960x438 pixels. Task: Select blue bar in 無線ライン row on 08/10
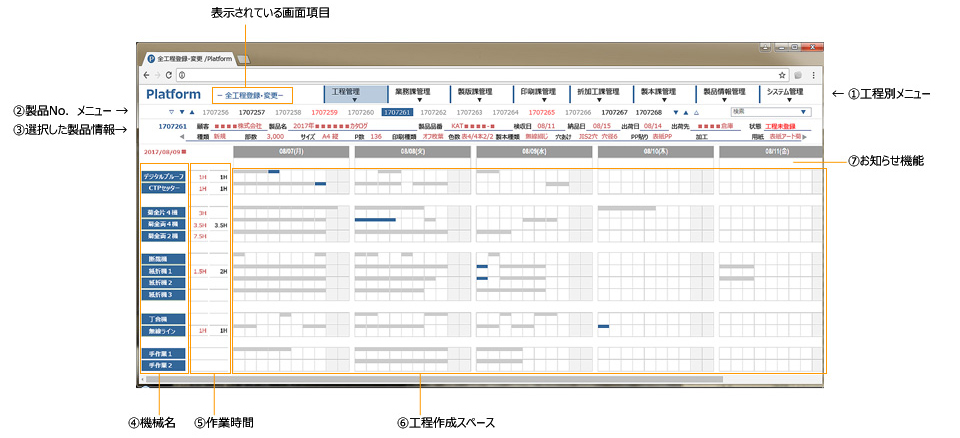pos(604,326)
